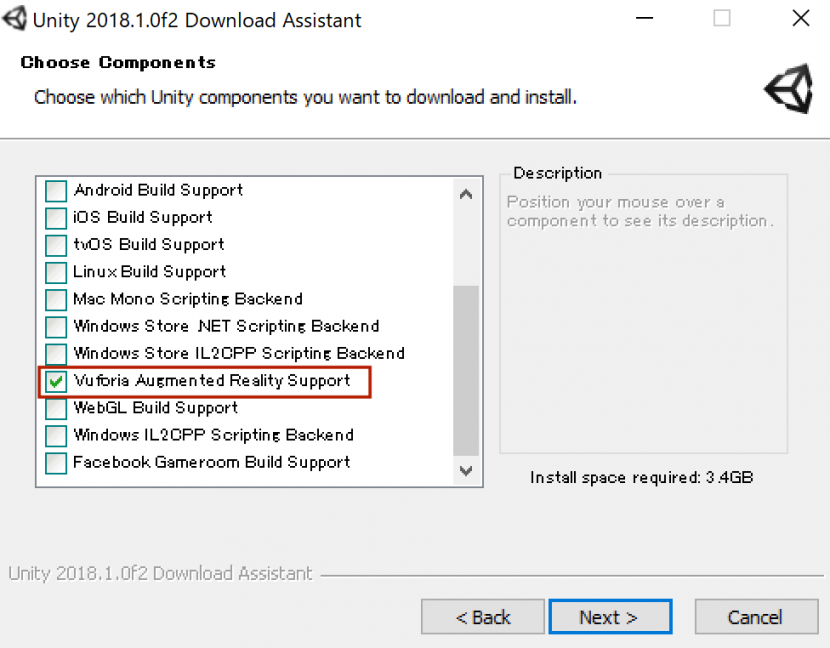Tick the tvOS Build Support checkbox

[x=57, y=245]
